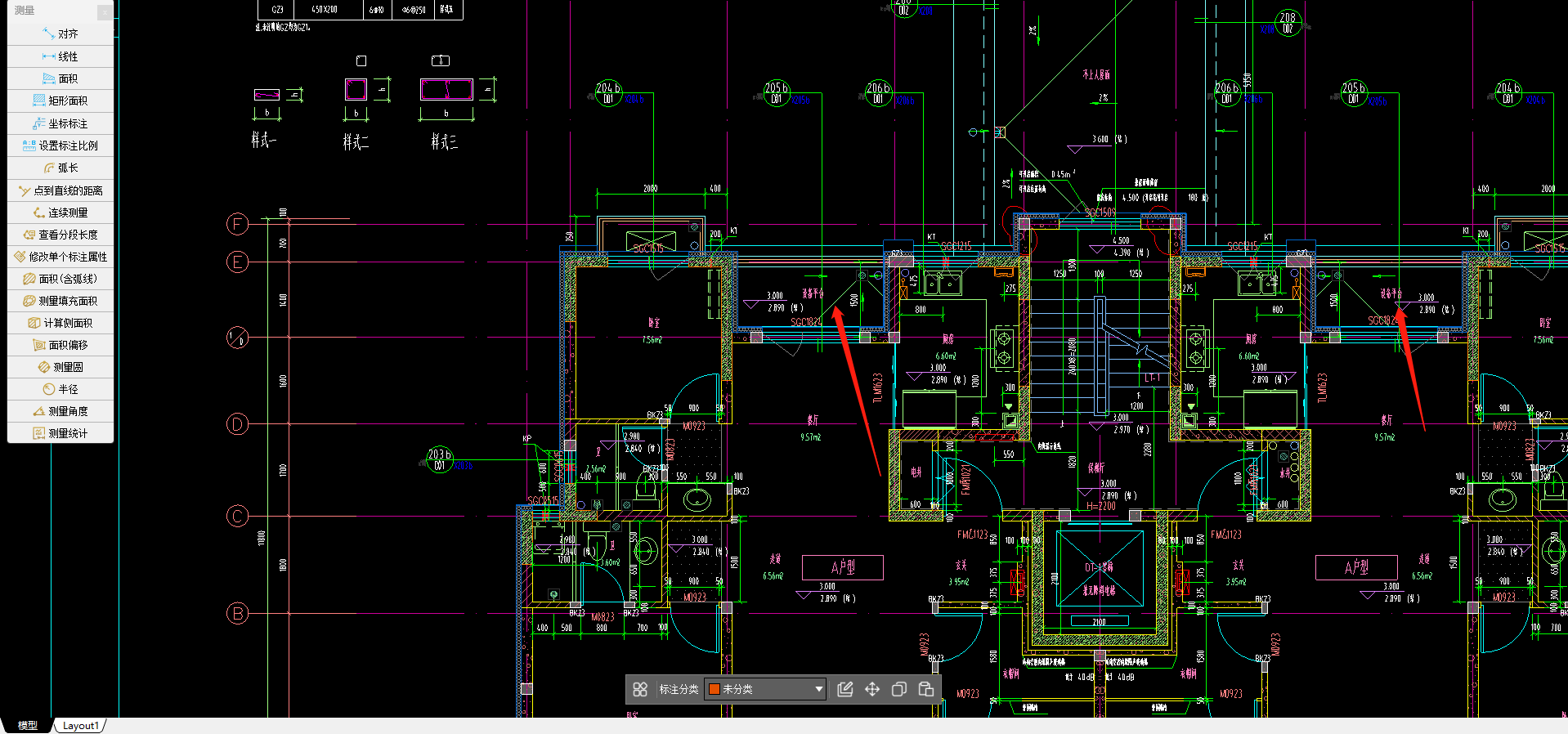Select the 连续测量 continuous measure tool

60,213
